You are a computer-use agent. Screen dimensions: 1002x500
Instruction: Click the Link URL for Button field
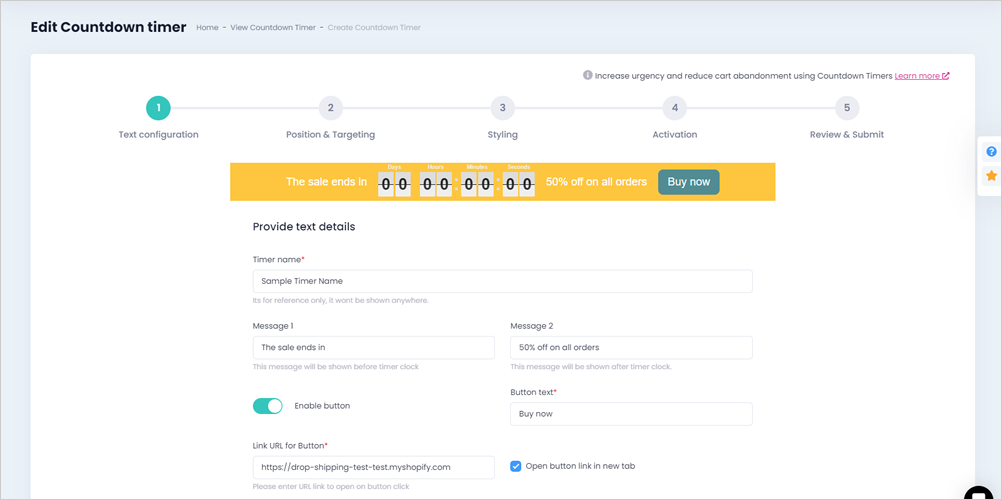tap(374, 467)
